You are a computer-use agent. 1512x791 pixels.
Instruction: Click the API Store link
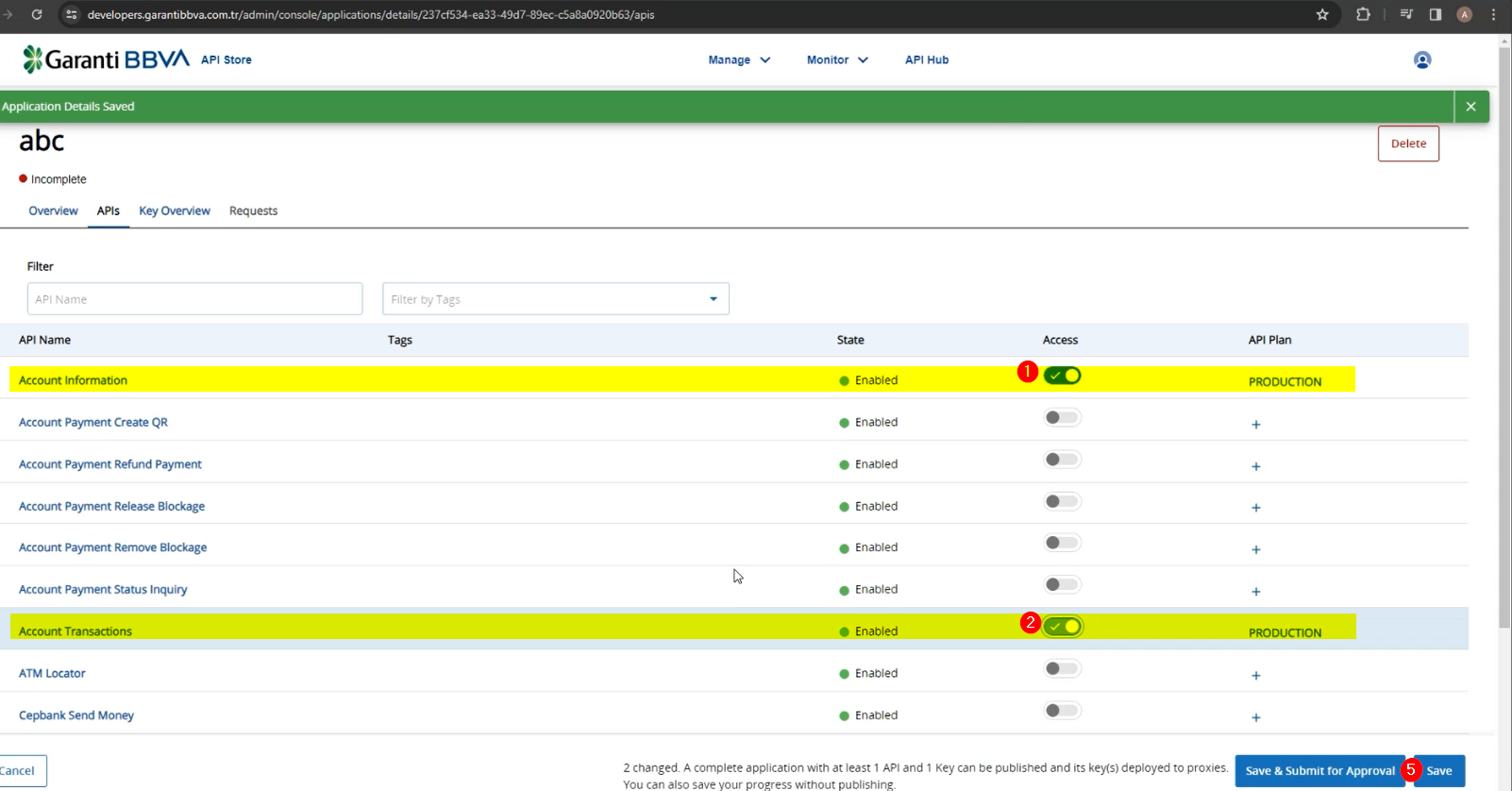(227, 59)
